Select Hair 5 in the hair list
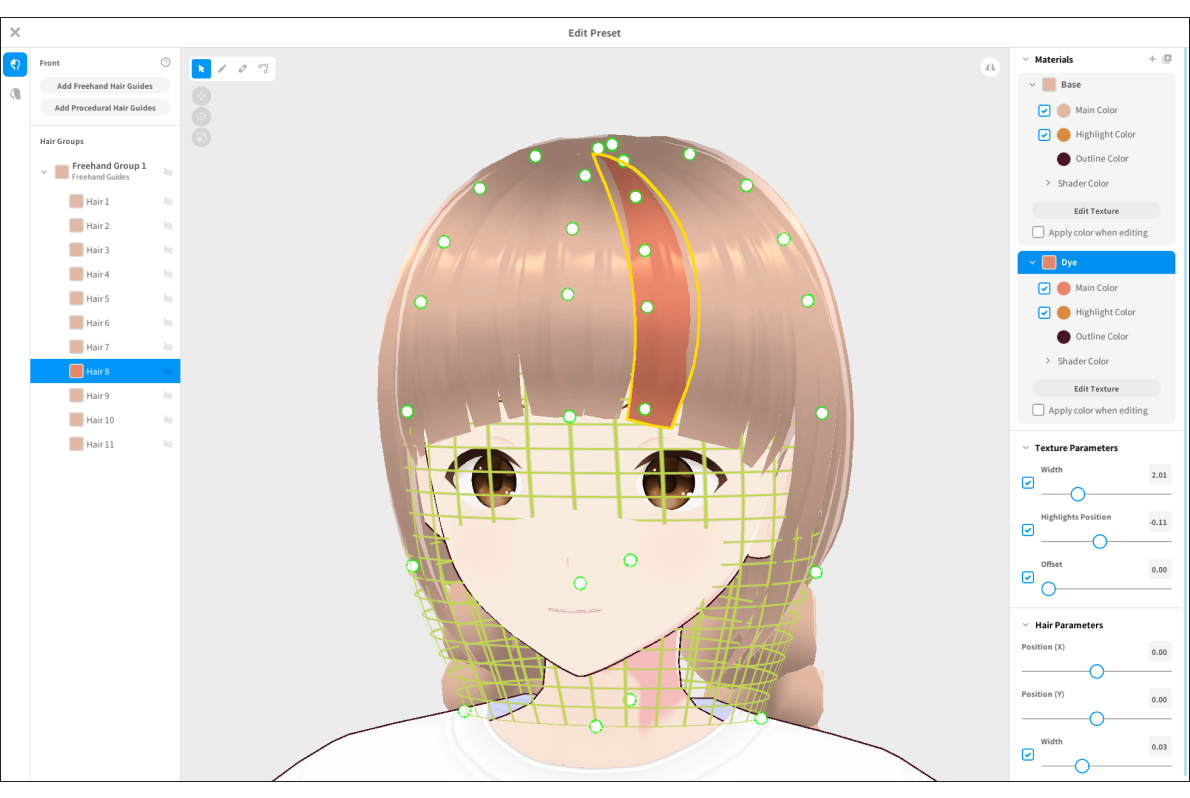The image size is (1190, 798). [x=98, y=299]
